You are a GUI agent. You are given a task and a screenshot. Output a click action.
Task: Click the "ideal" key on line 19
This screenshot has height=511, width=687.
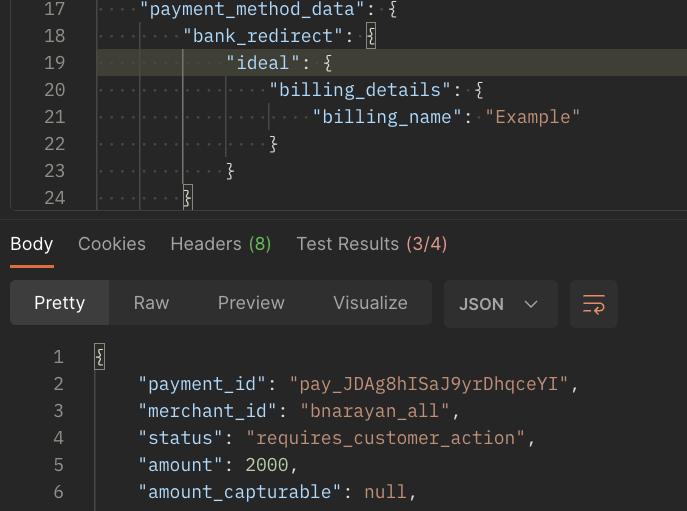pos(263,63)
